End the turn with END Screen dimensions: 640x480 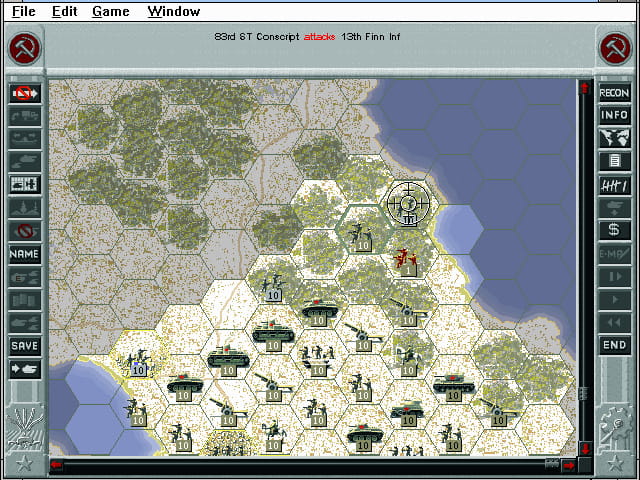tap(614, 345)
